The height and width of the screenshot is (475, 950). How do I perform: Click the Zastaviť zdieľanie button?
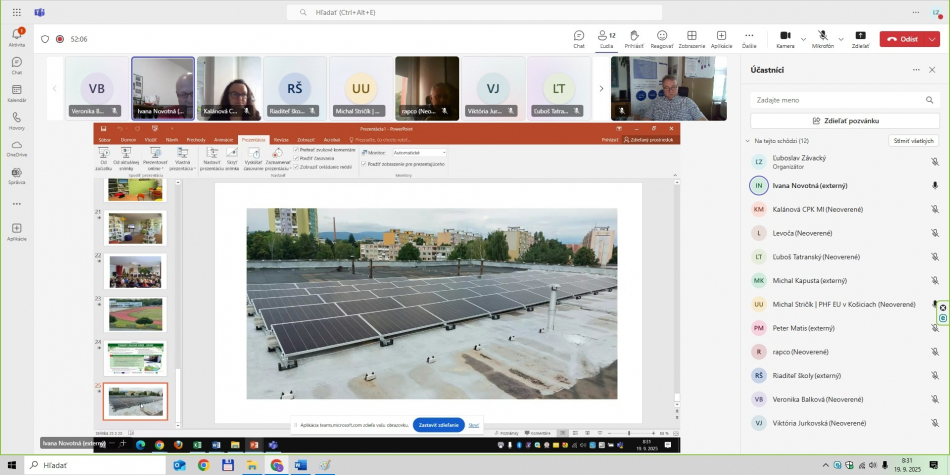(438, 425)
